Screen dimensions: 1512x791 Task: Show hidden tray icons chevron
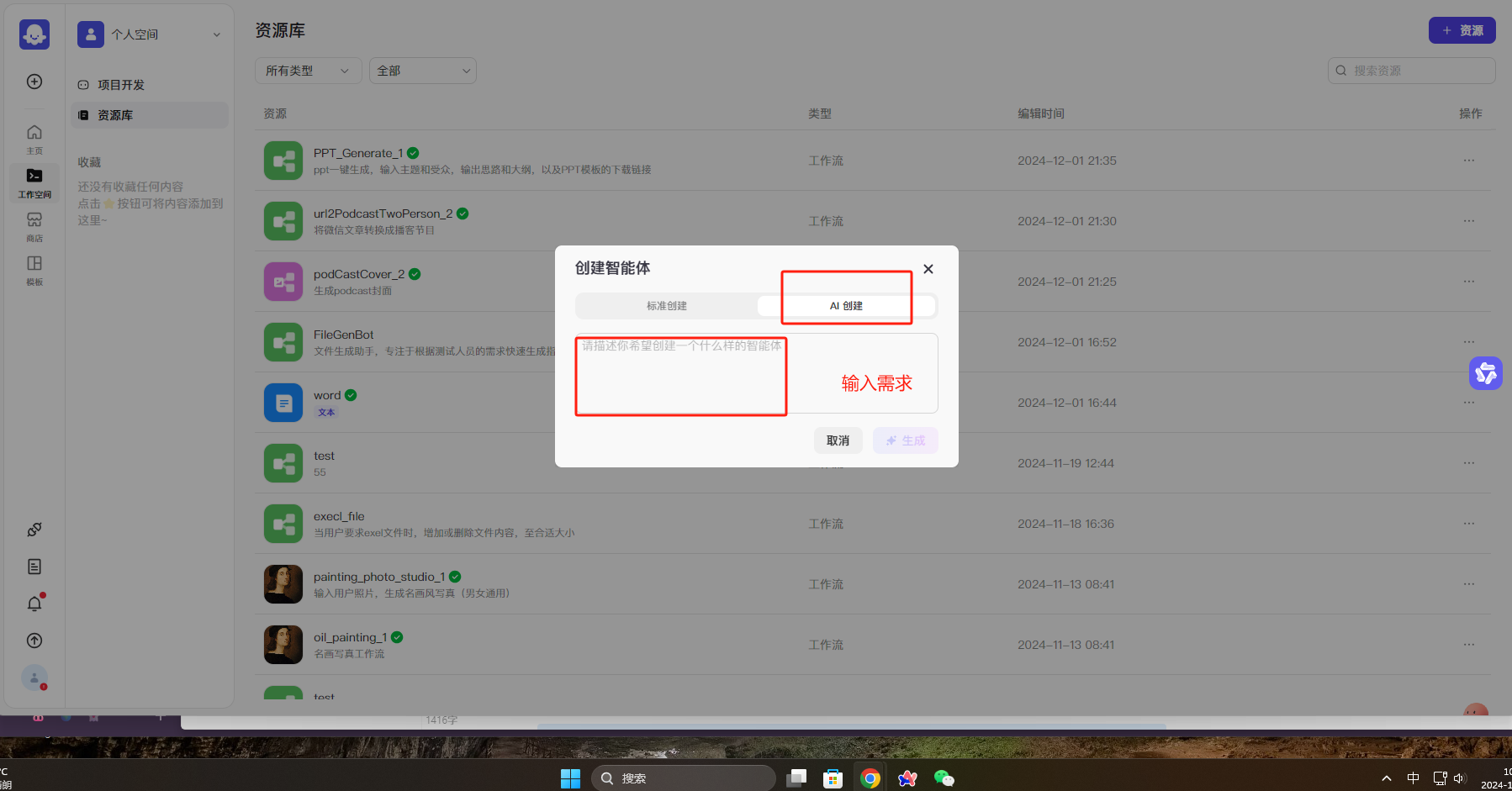pyautogui.click(x=1387, y=778)
